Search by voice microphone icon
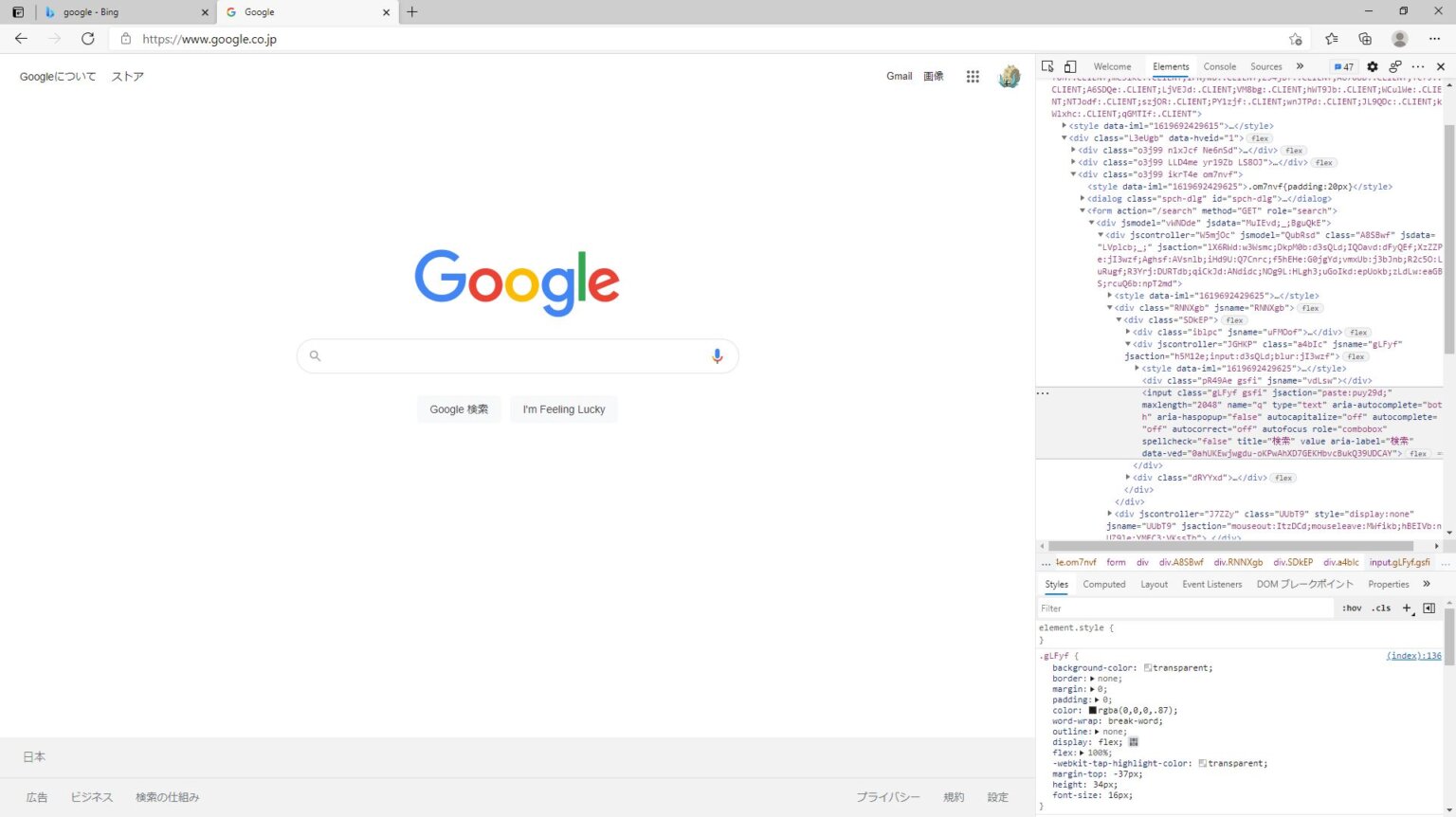This screenshot has width=1456, height=817. (717, 355)
